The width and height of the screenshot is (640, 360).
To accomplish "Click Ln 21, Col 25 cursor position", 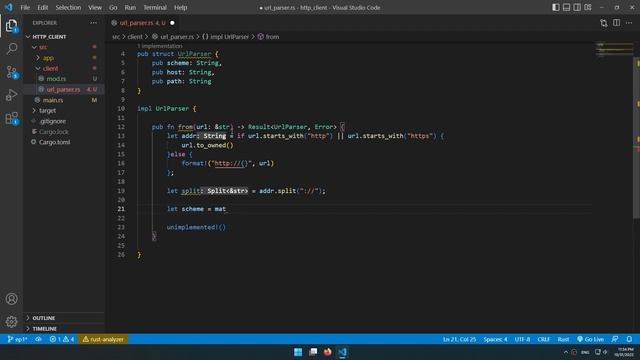I will click(x=459, y=339).
